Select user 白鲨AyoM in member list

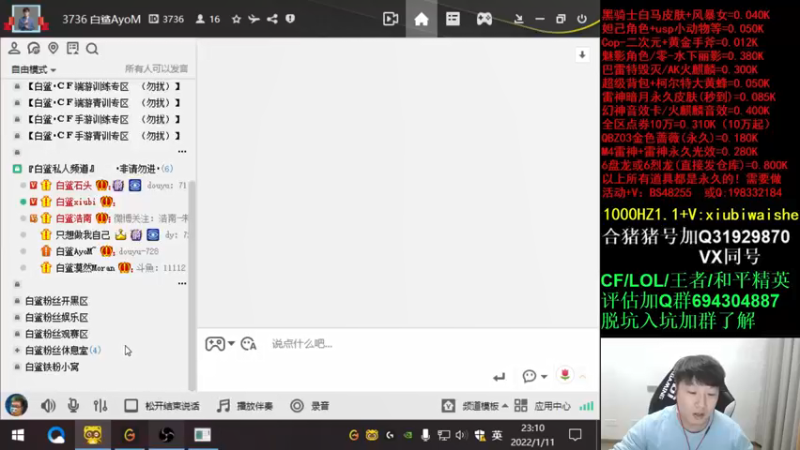click(74, 251)
